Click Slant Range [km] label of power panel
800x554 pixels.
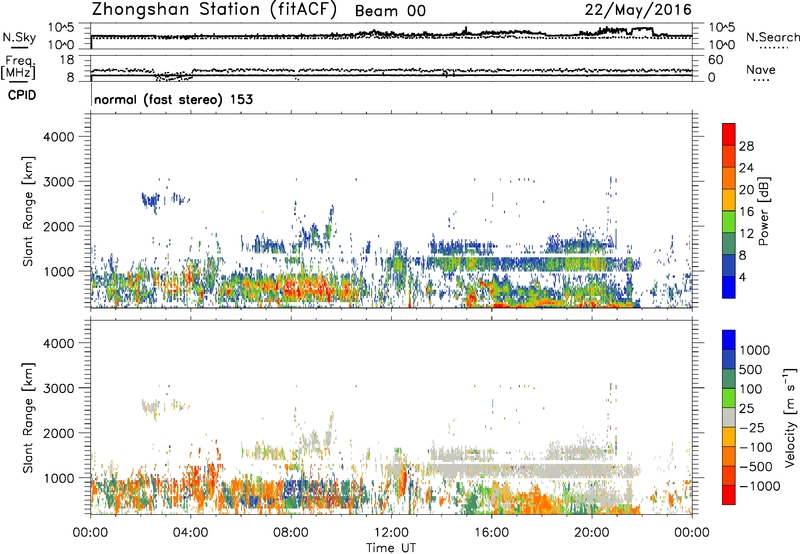(28, 211)
